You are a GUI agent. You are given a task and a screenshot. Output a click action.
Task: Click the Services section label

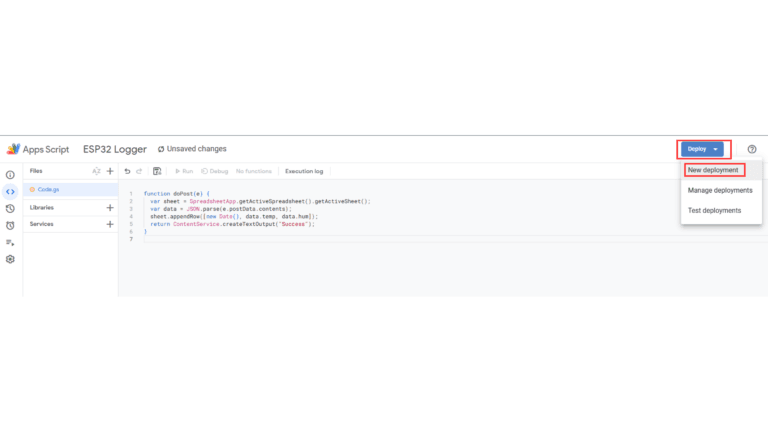tap(41, 224)
